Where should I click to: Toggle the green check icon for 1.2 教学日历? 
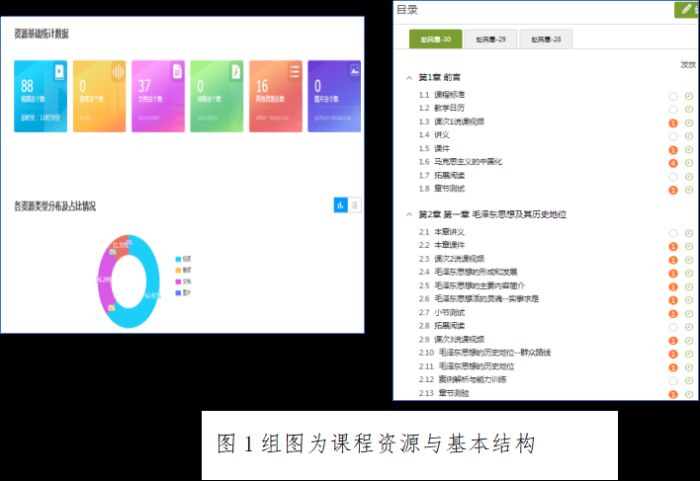[689, 109]
